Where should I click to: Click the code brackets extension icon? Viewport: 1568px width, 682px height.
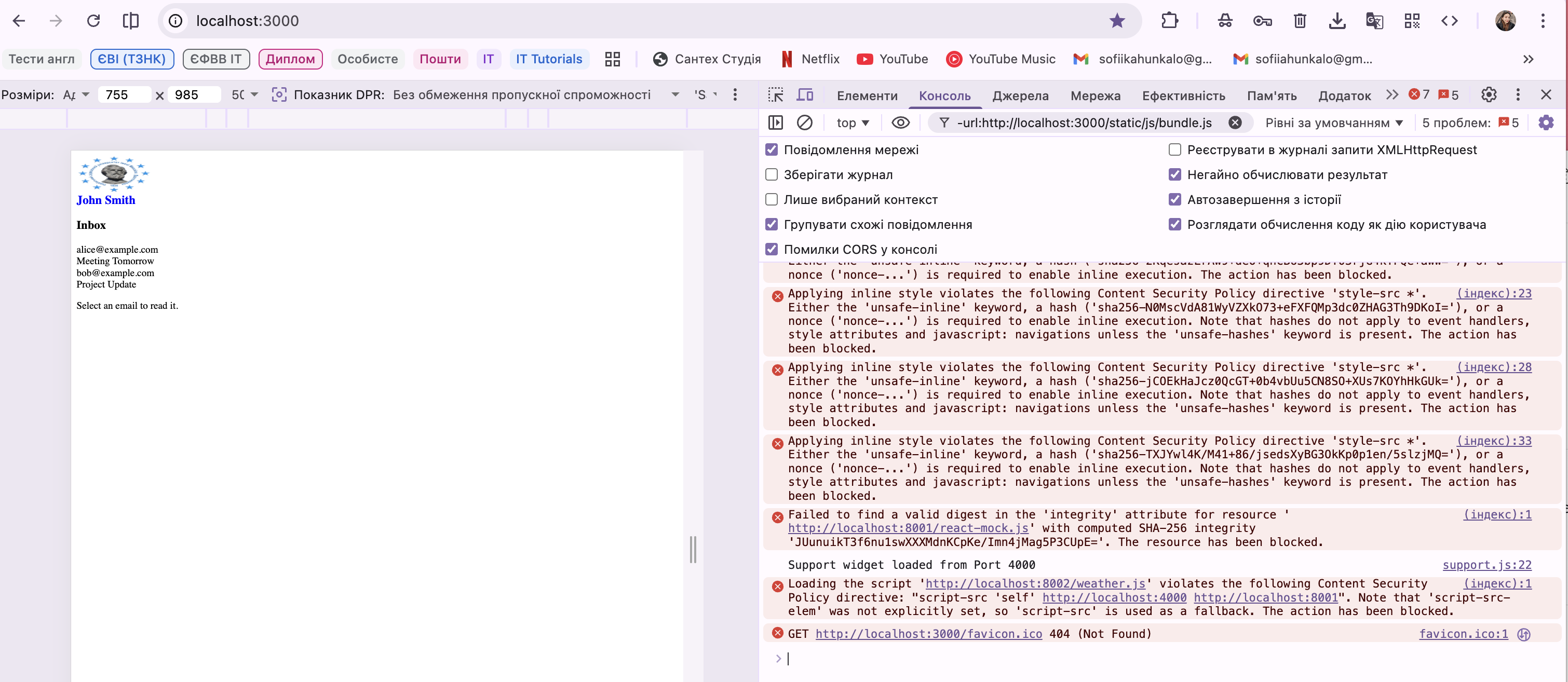point(1449,21)
